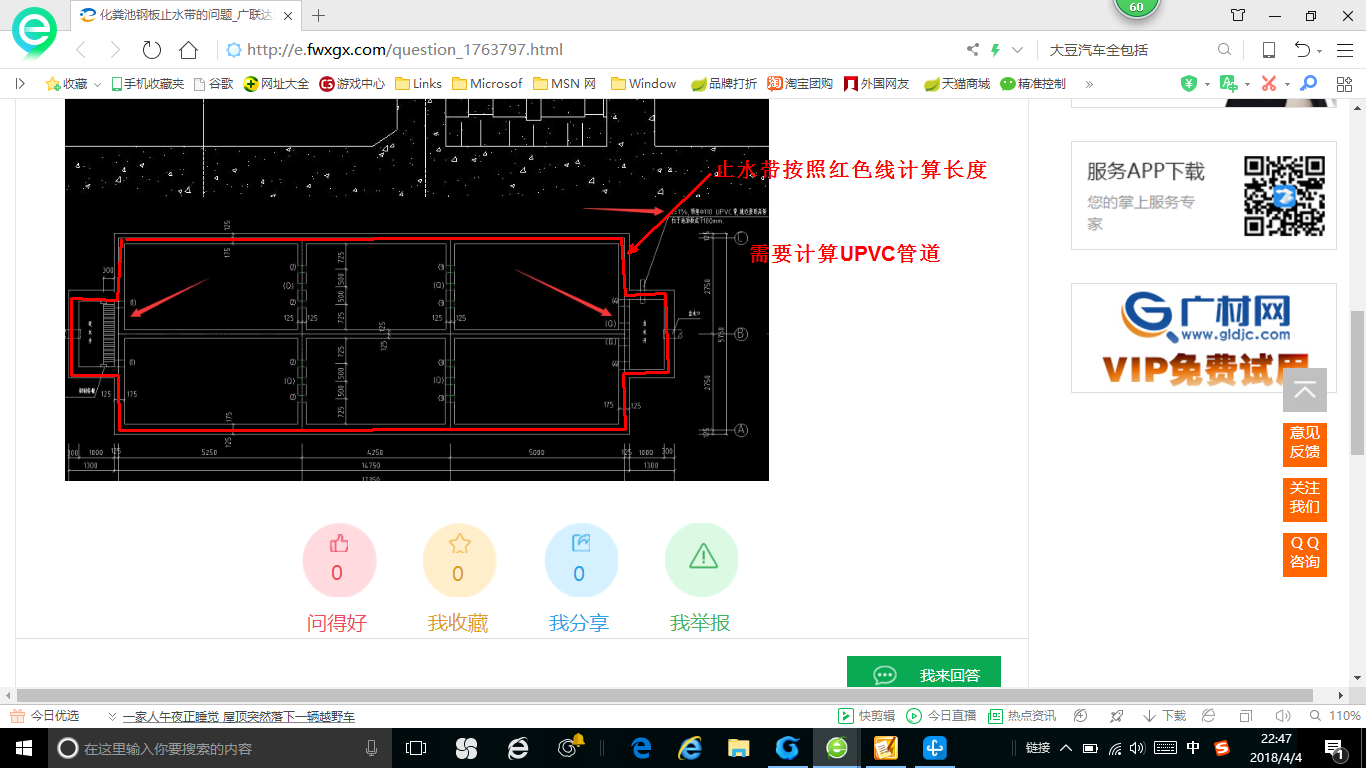
Task: Open the 今日优选 status bar item
Action: click(44, 716)
